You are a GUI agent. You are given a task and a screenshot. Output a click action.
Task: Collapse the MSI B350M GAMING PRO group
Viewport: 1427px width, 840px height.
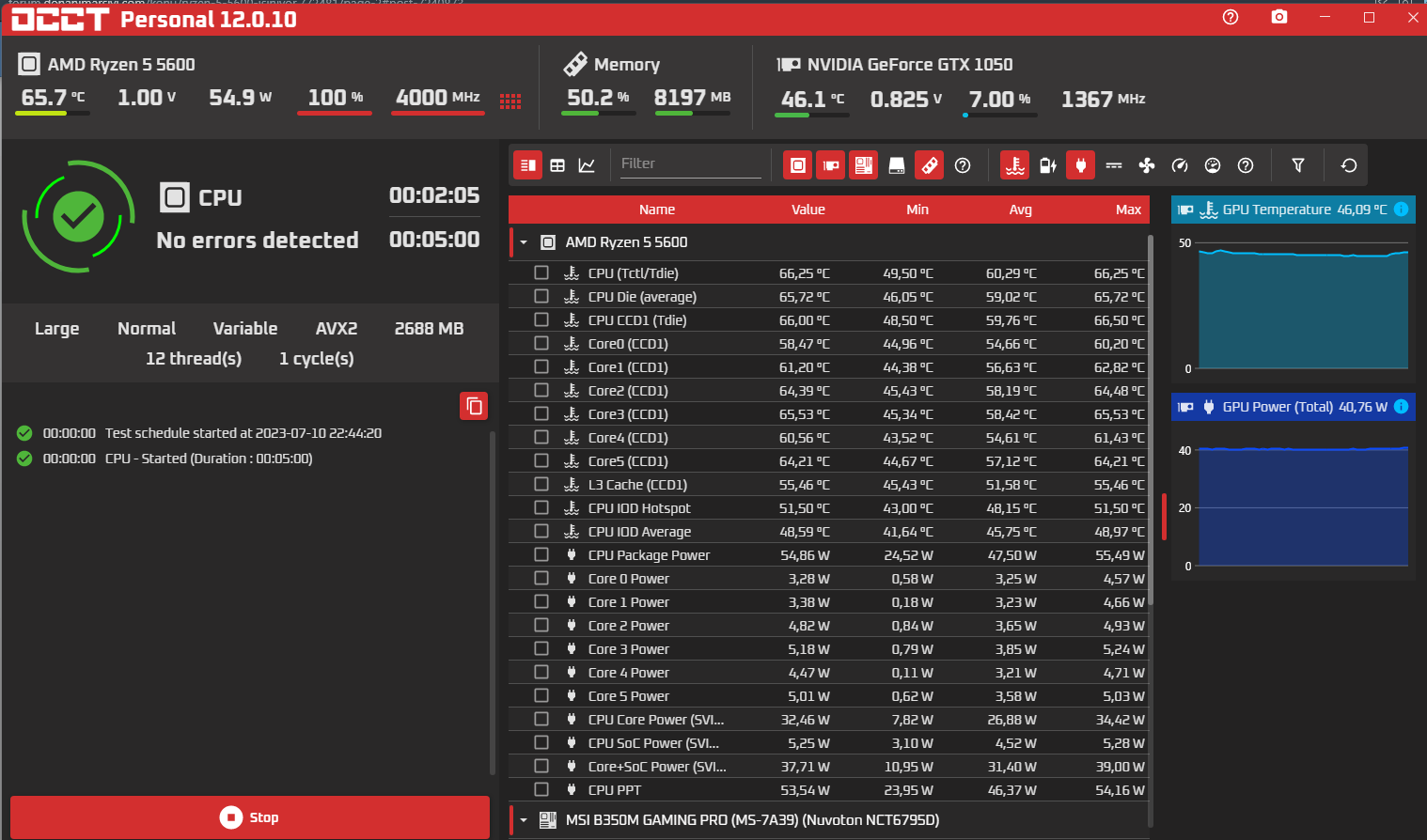coord(524,820)
